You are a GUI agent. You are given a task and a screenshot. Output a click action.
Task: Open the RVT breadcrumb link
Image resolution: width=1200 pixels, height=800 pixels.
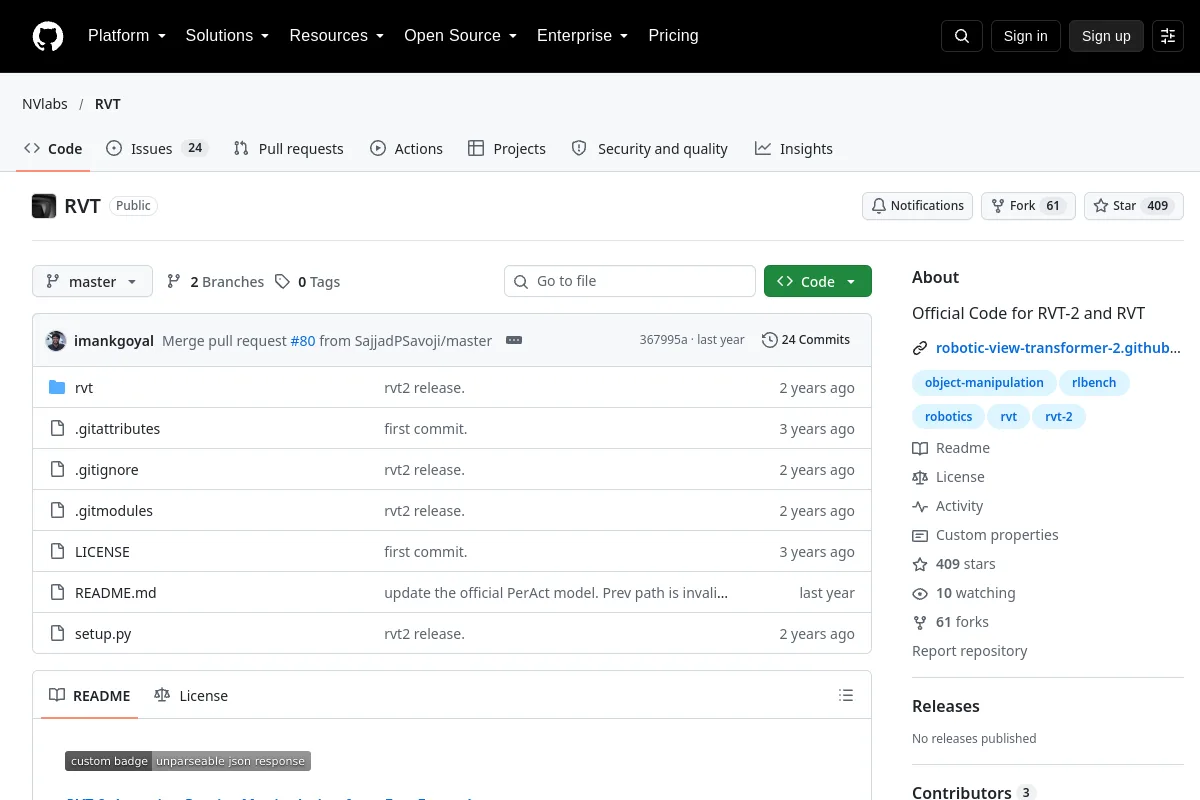click(x=108, y=104)
